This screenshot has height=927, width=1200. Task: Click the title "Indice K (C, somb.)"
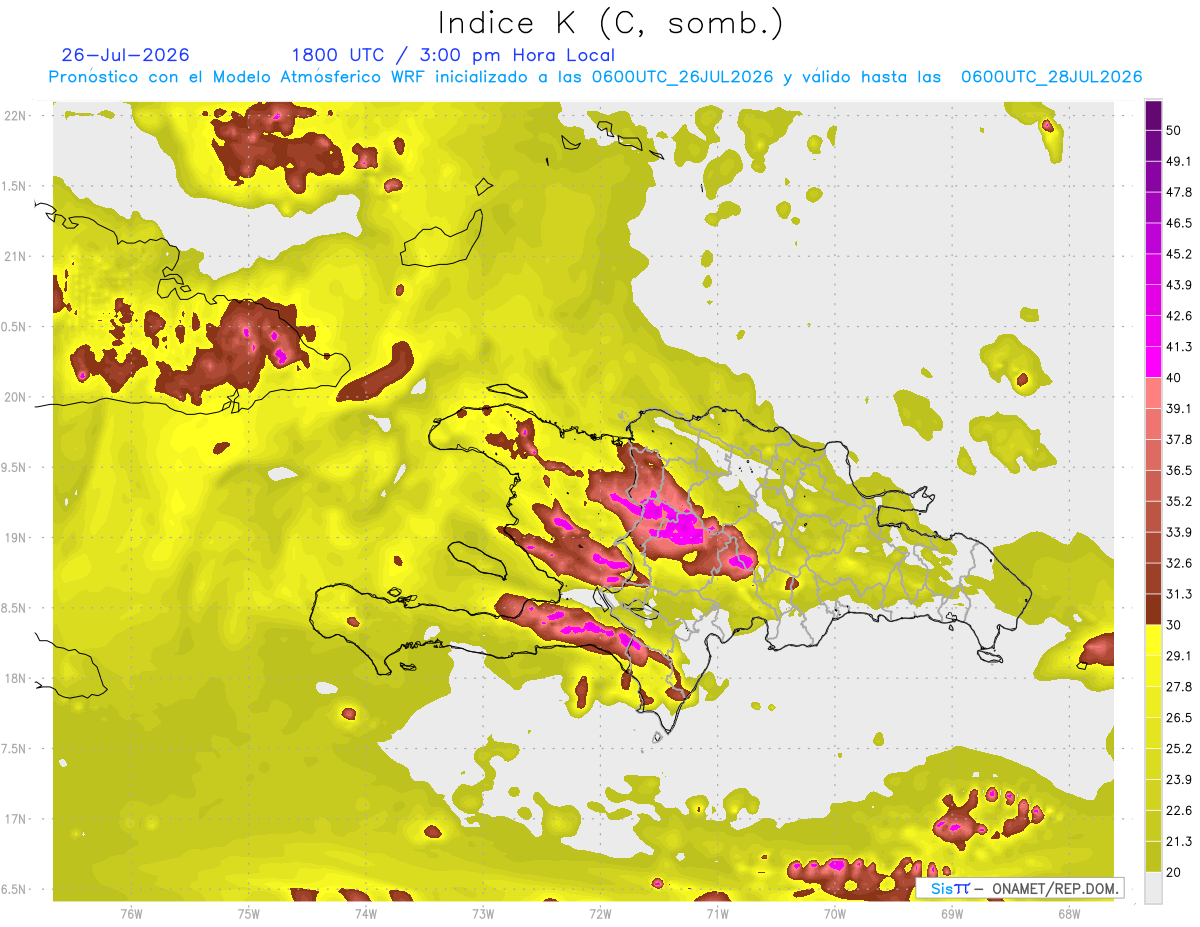(x=610, y=24)
